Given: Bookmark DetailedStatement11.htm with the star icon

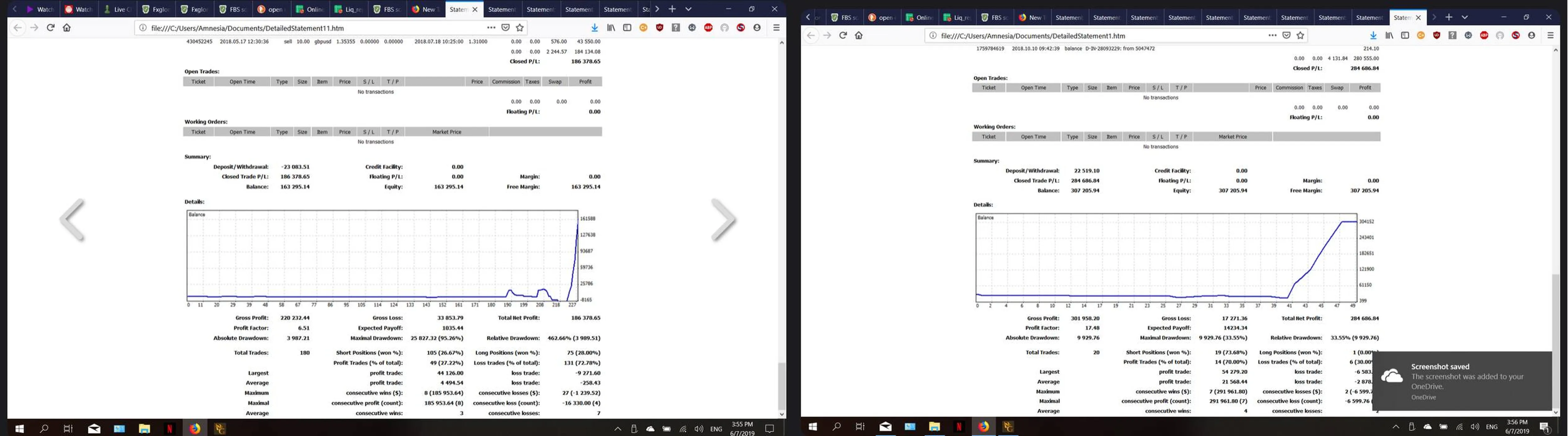Looking at the screenshot, I should pos(520,27).
